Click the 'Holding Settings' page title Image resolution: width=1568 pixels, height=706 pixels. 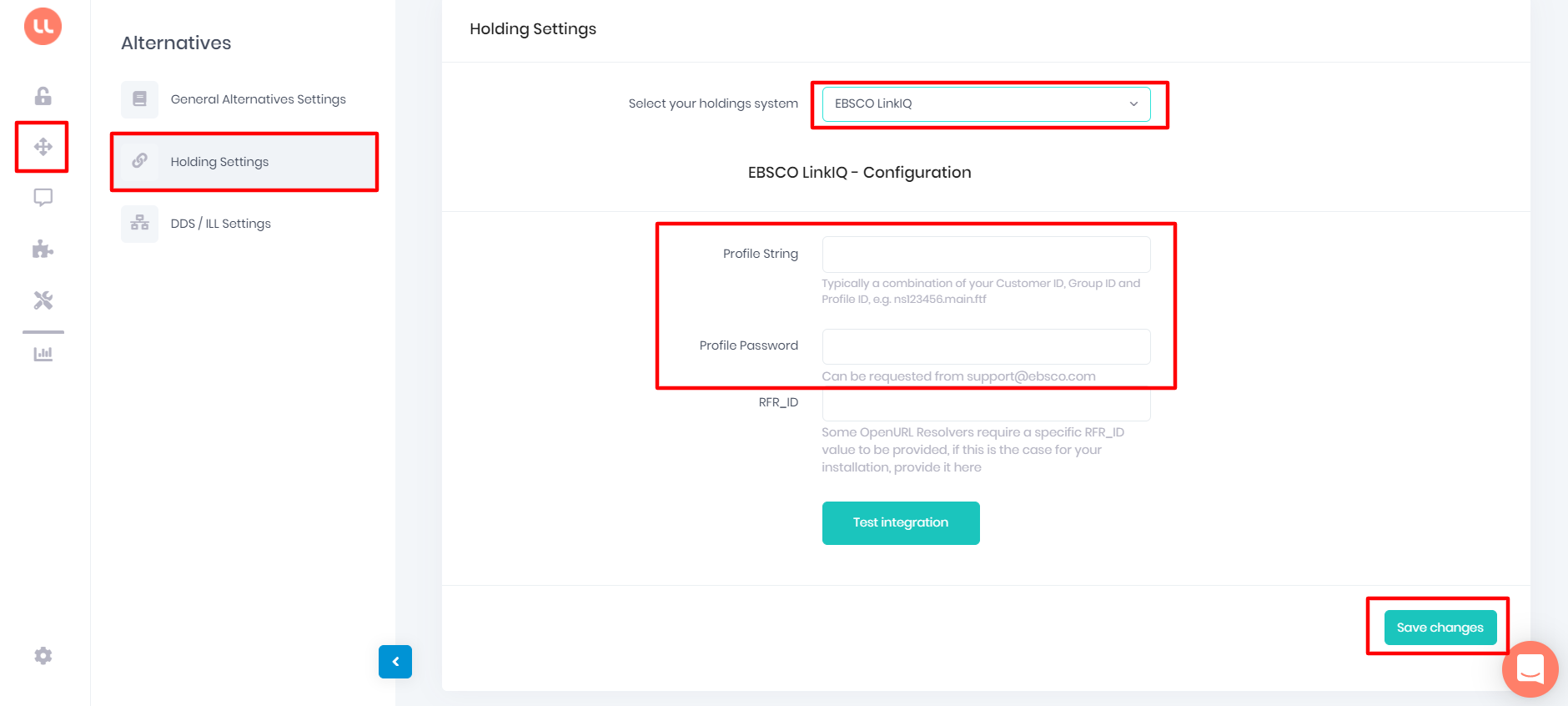(533, 29)
